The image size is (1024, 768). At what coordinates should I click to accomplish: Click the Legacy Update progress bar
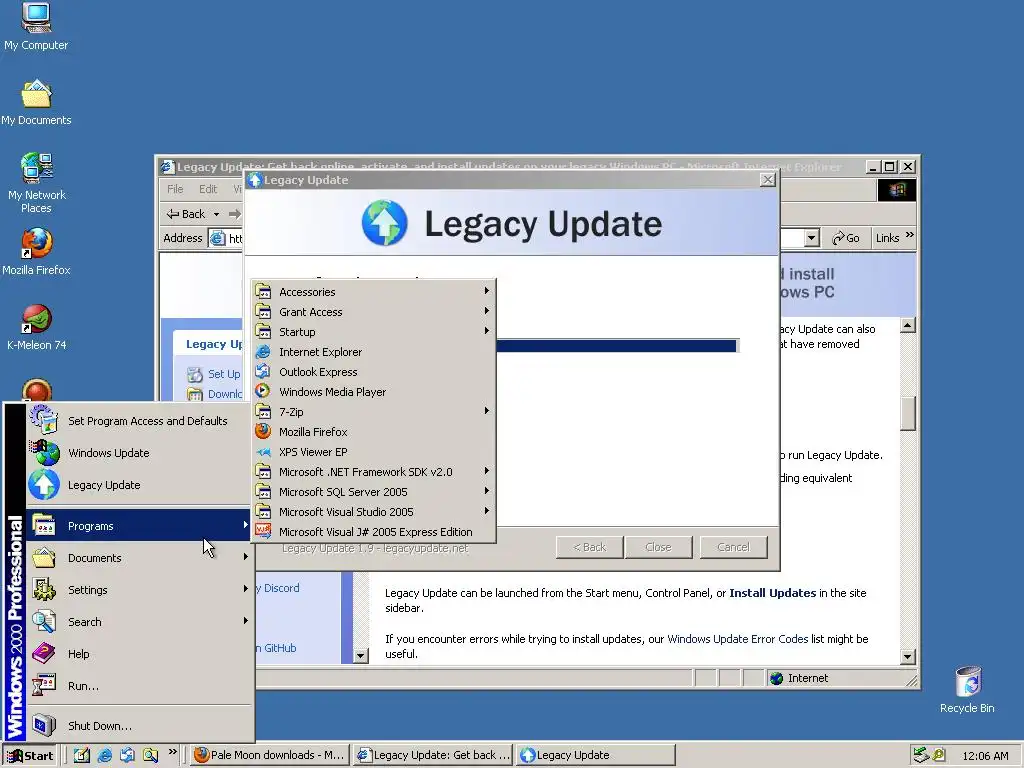coord(617,345)
